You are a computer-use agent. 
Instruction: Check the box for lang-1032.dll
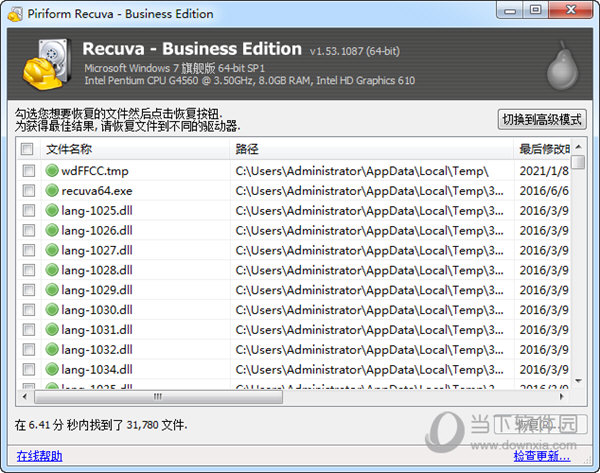pos(29,349)
